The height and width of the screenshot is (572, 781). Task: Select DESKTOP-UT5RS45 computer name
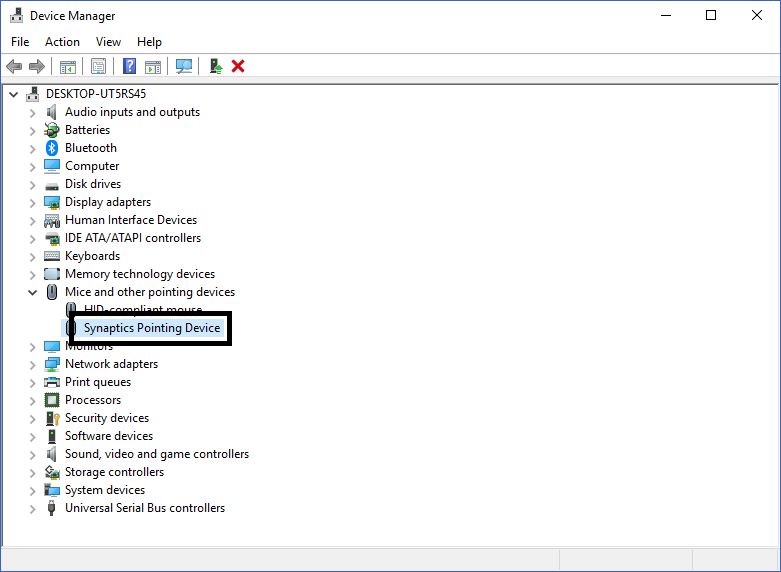96,94
